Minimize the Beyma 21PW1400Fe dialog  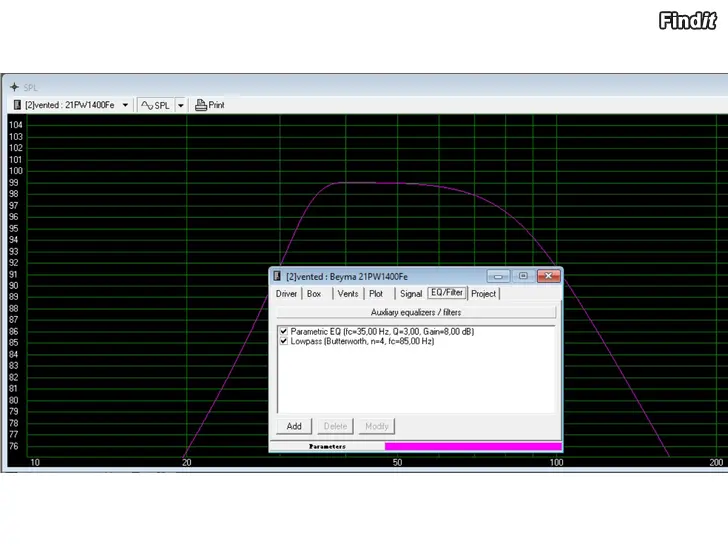pos(498,276)
